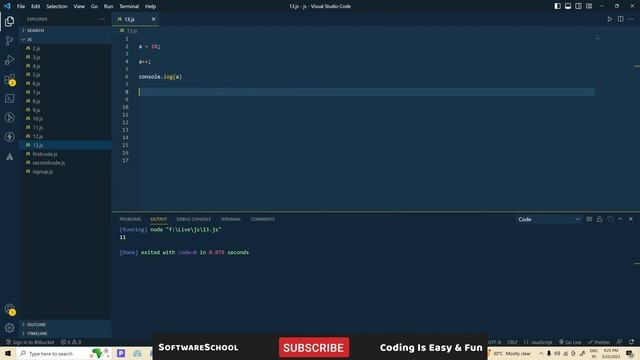
Task: Click the Windows taskbar search box
Action: tap(65, 353)
